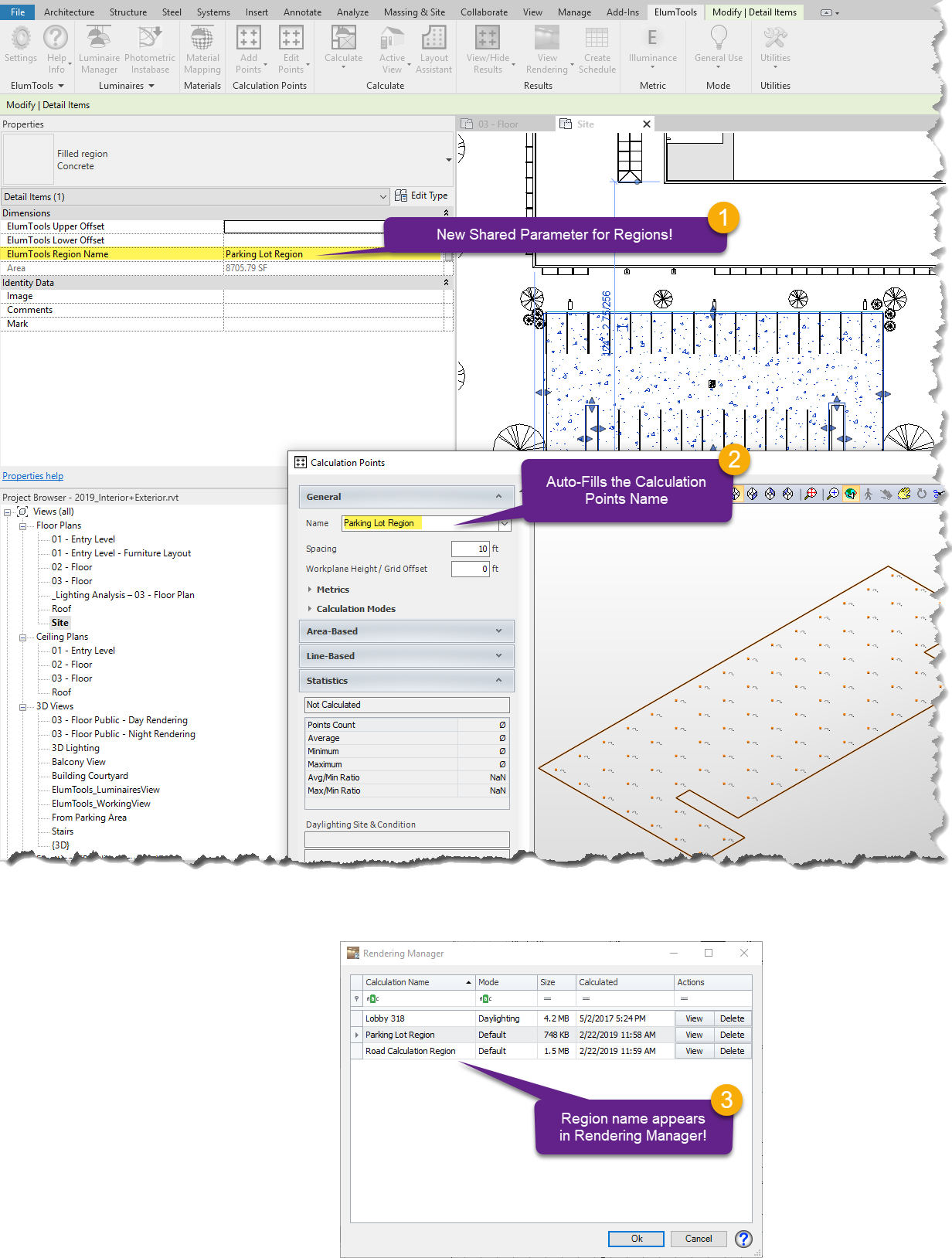Click the Mode column filter icon
The height and width of the screenshot is (1258, 952).
[x=485, y=998]
